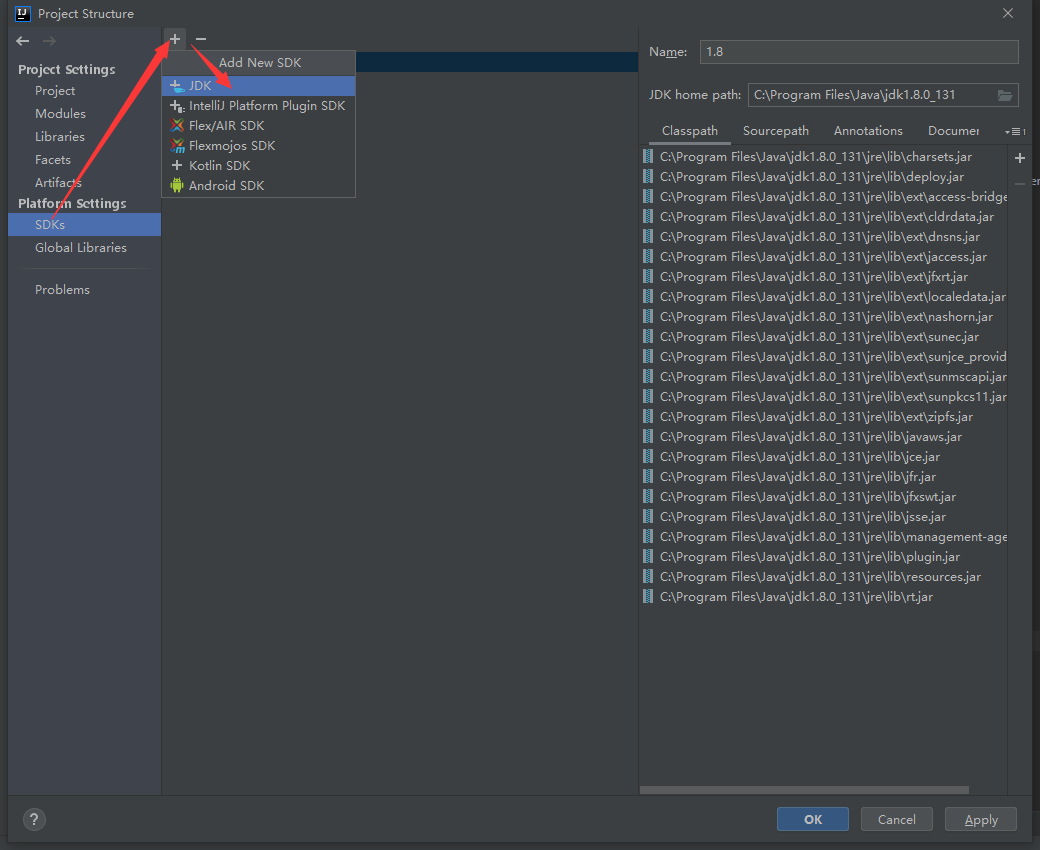Viewport: 1040px width, 850px height.
Task: Click the Flex/AIR SDK icon
Action: (x=176, y=125)
